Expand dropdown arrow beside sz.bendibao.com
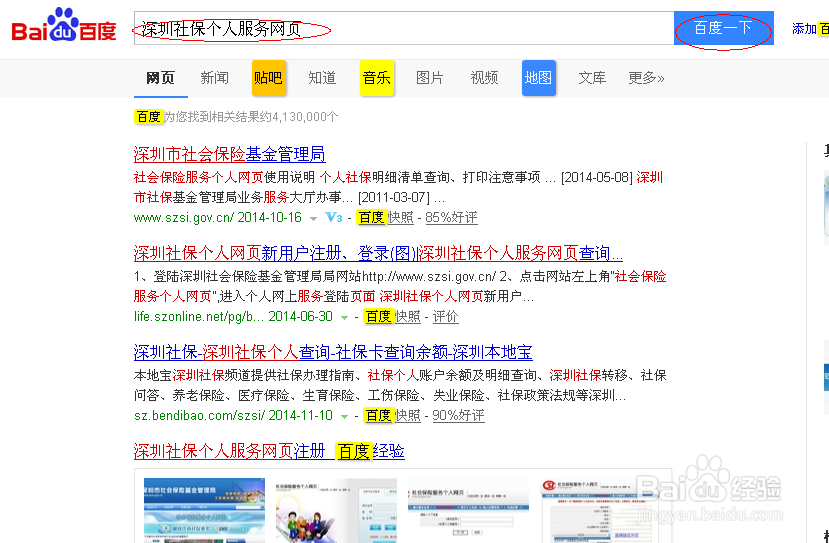 point(345,416)
